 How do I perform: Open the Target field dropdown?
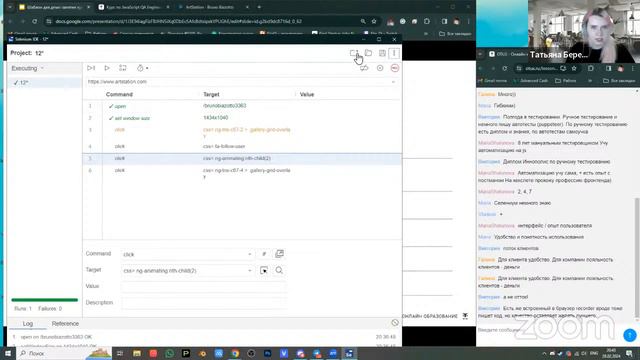[249, 270]
